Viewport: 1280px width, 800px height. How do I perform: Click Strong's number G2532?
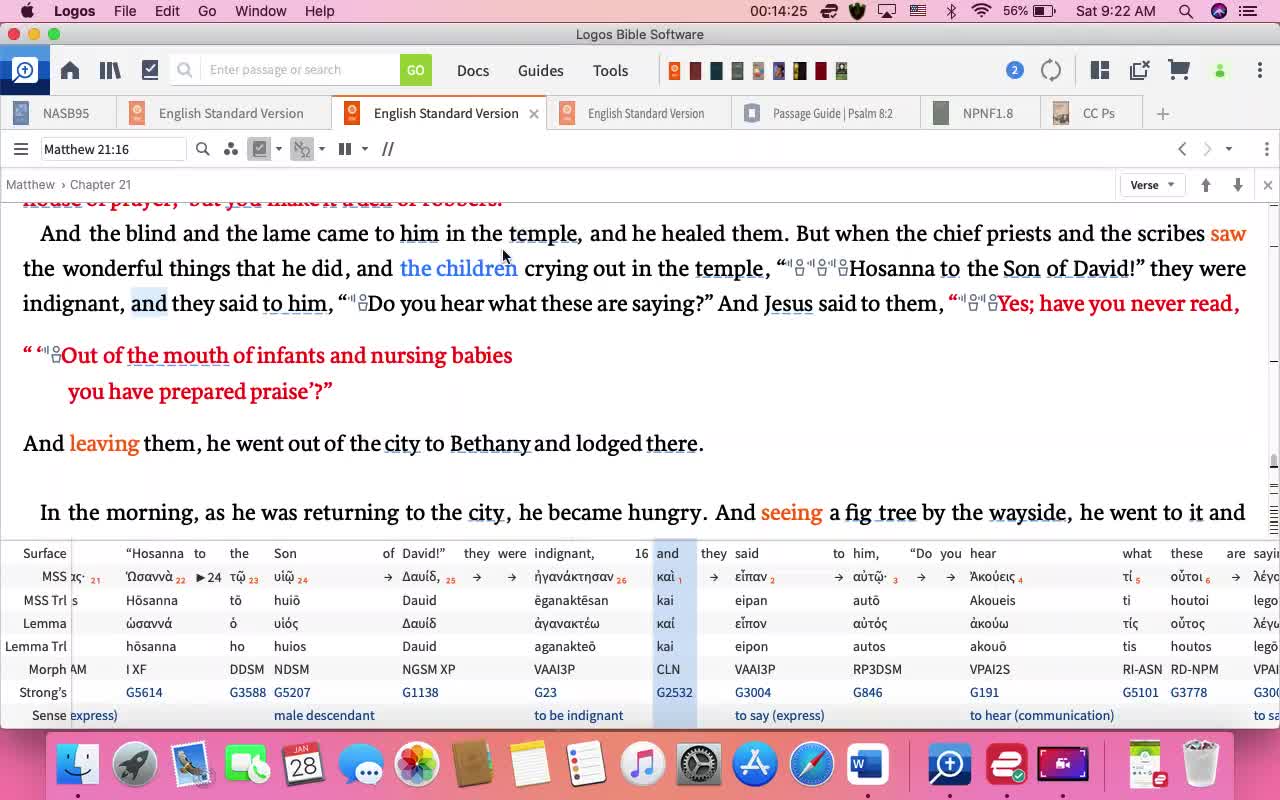(x=674, y=692)
